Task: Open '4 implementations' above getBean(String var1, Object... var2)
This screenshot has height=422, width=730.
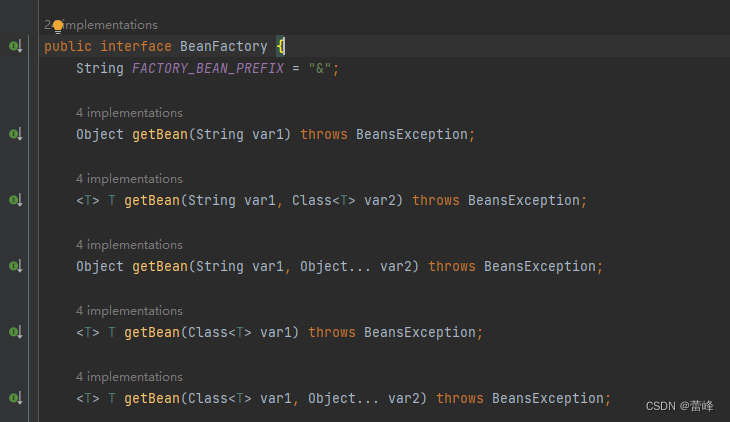Action: [x=129, y=245]
